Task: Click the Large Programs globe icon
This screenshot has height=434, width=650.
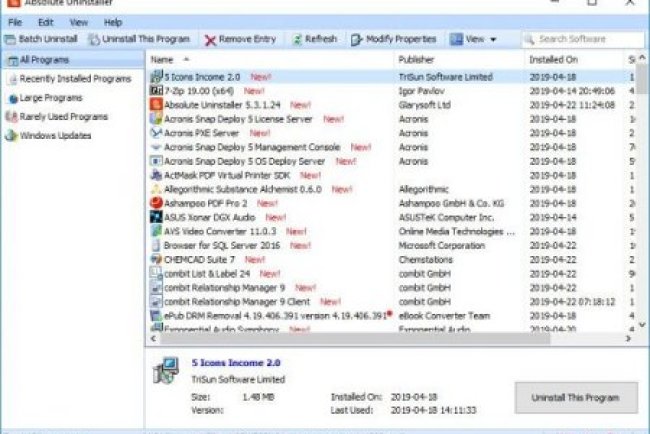Action: click(x=13, y=99)
